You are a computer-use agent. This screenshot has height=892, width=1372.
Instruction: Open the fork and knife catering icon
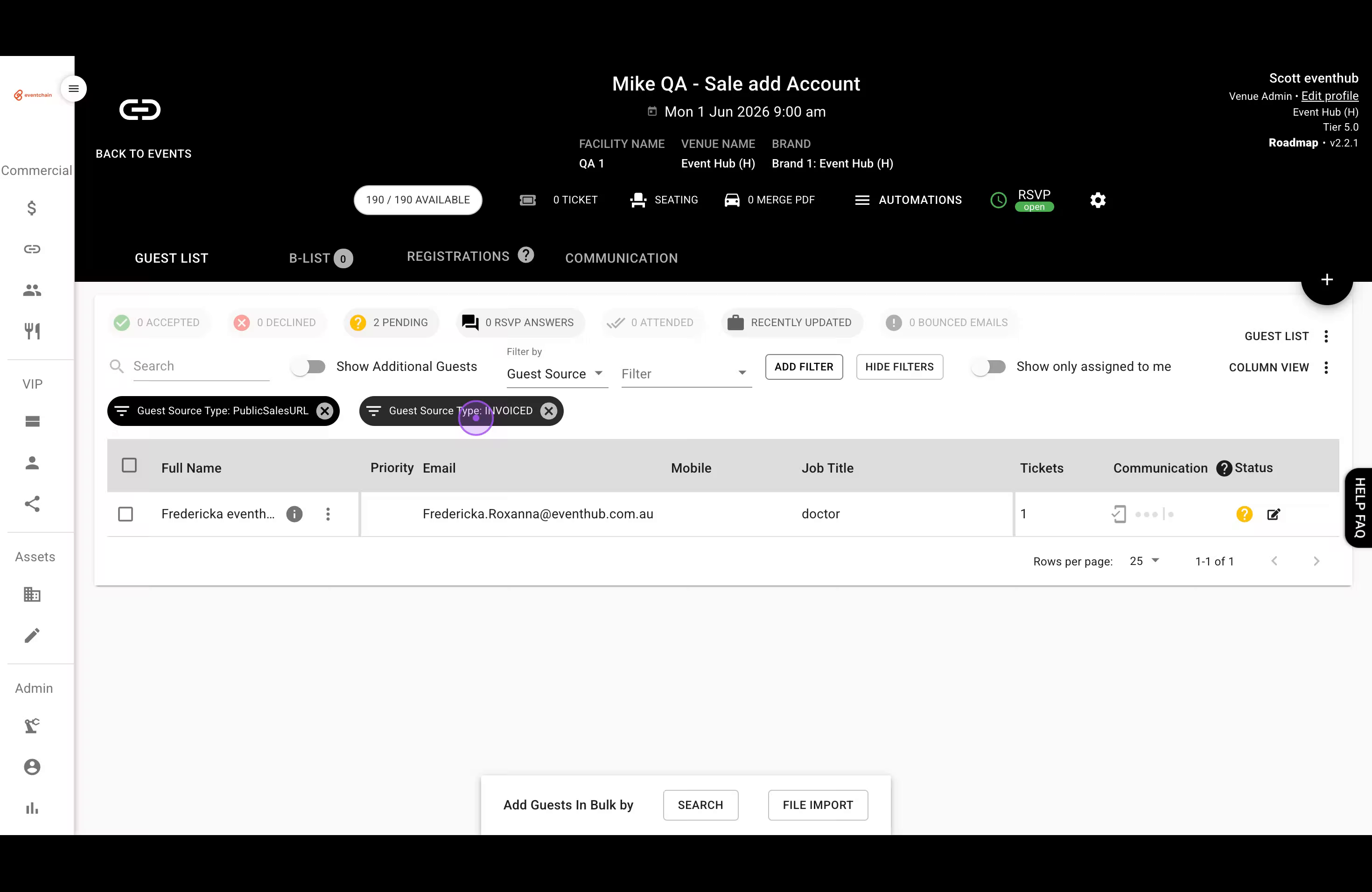coord(32,331)
